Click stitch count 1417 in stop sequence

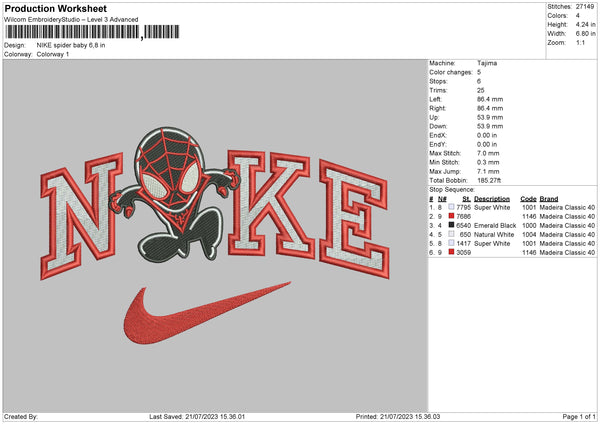pos(463,243)
